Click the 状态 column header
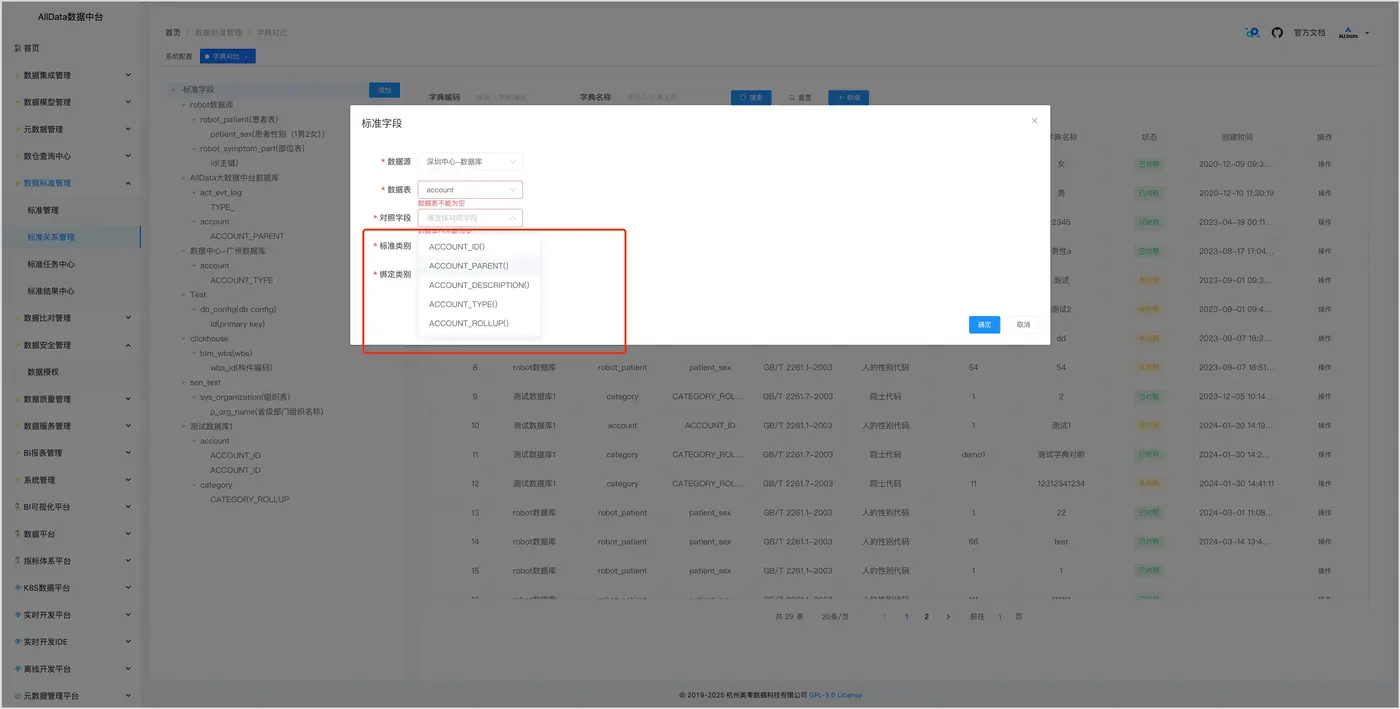 pos(1149,137)
